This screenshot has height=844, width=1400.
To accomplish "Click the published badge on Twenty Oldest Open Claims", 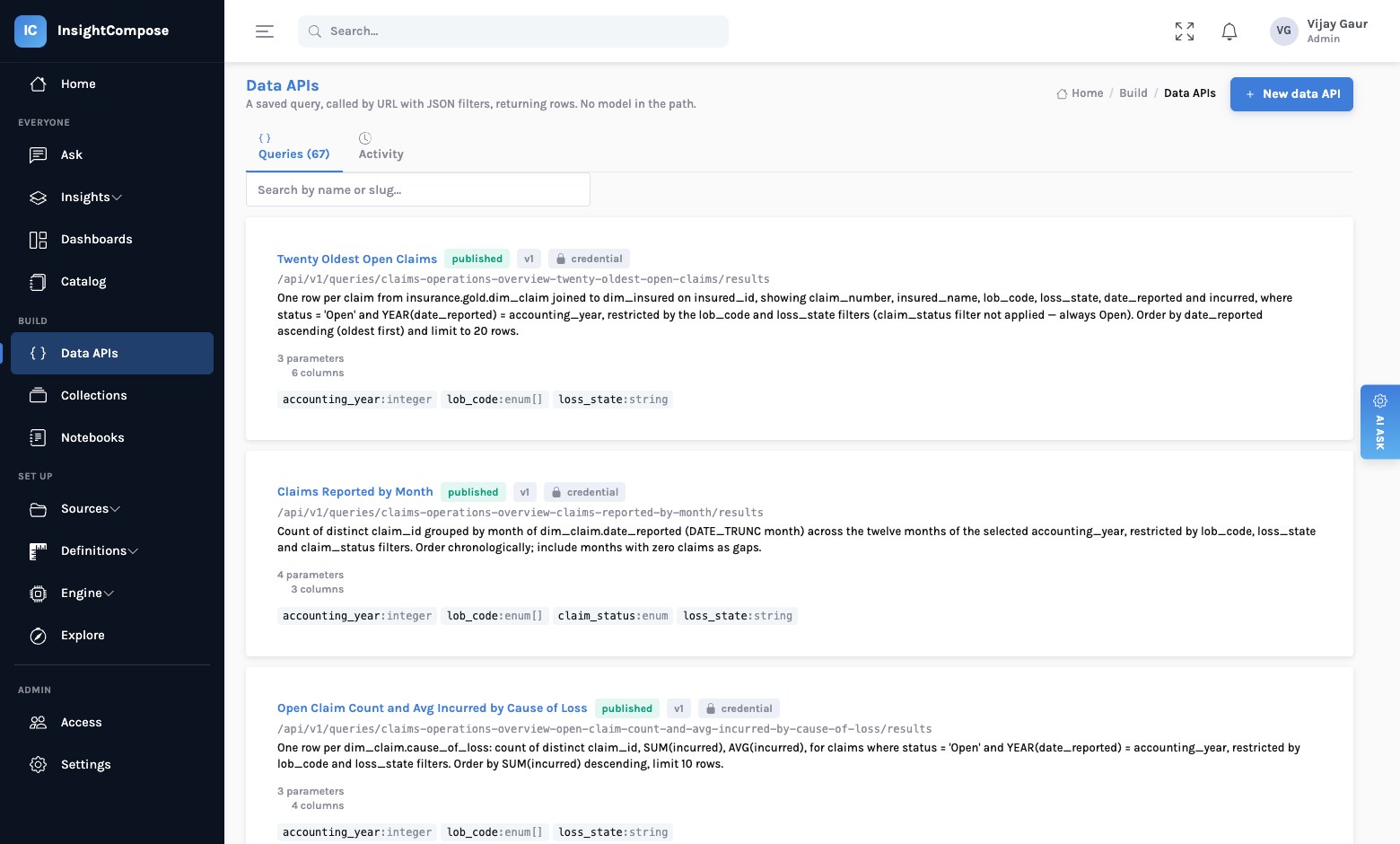I will [x=477, y=259].
